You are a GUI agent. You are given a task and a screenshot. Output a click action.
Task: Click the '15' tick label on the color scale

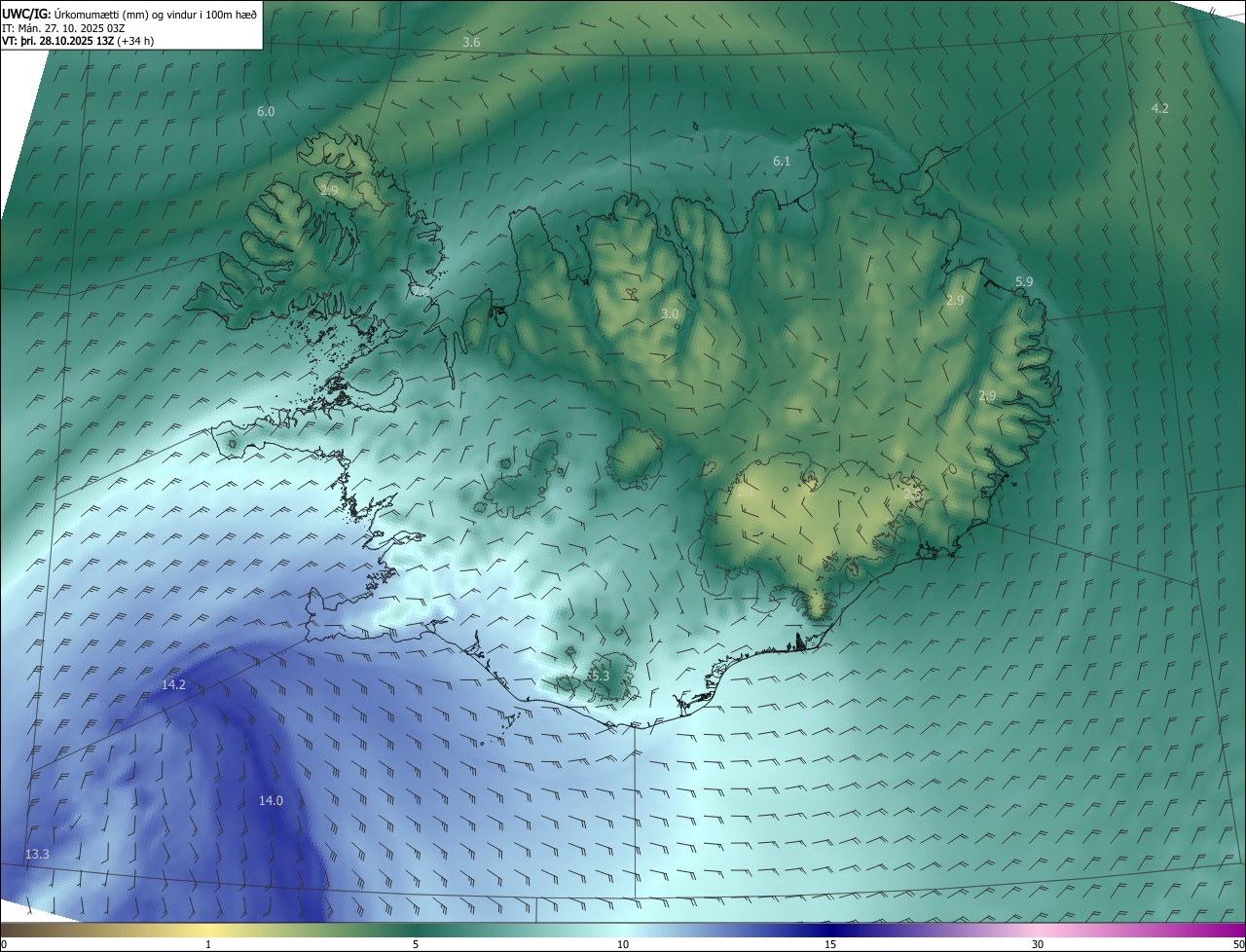830,944
